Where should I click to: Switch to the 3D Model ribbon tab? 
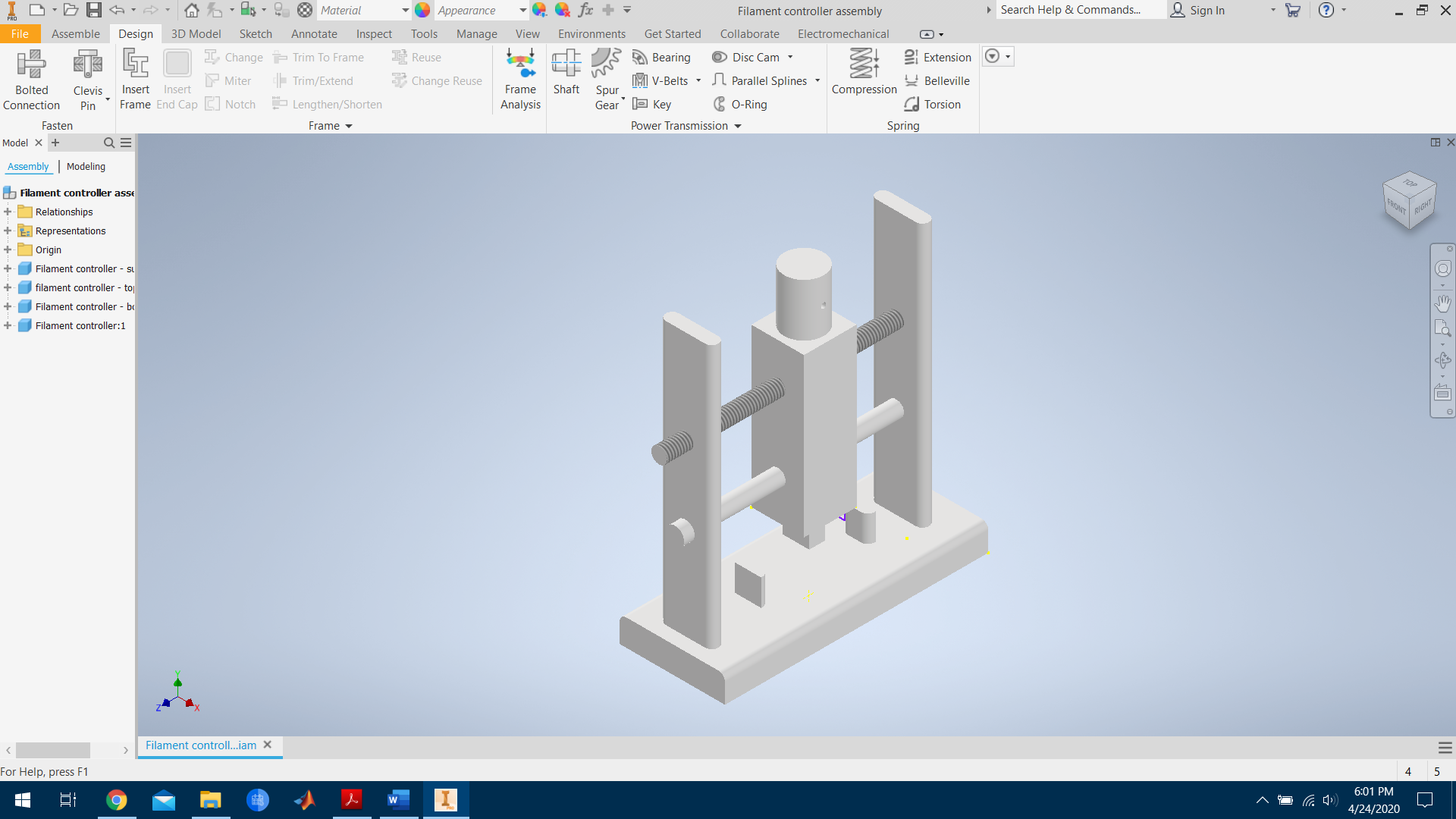tap(196, 34)
